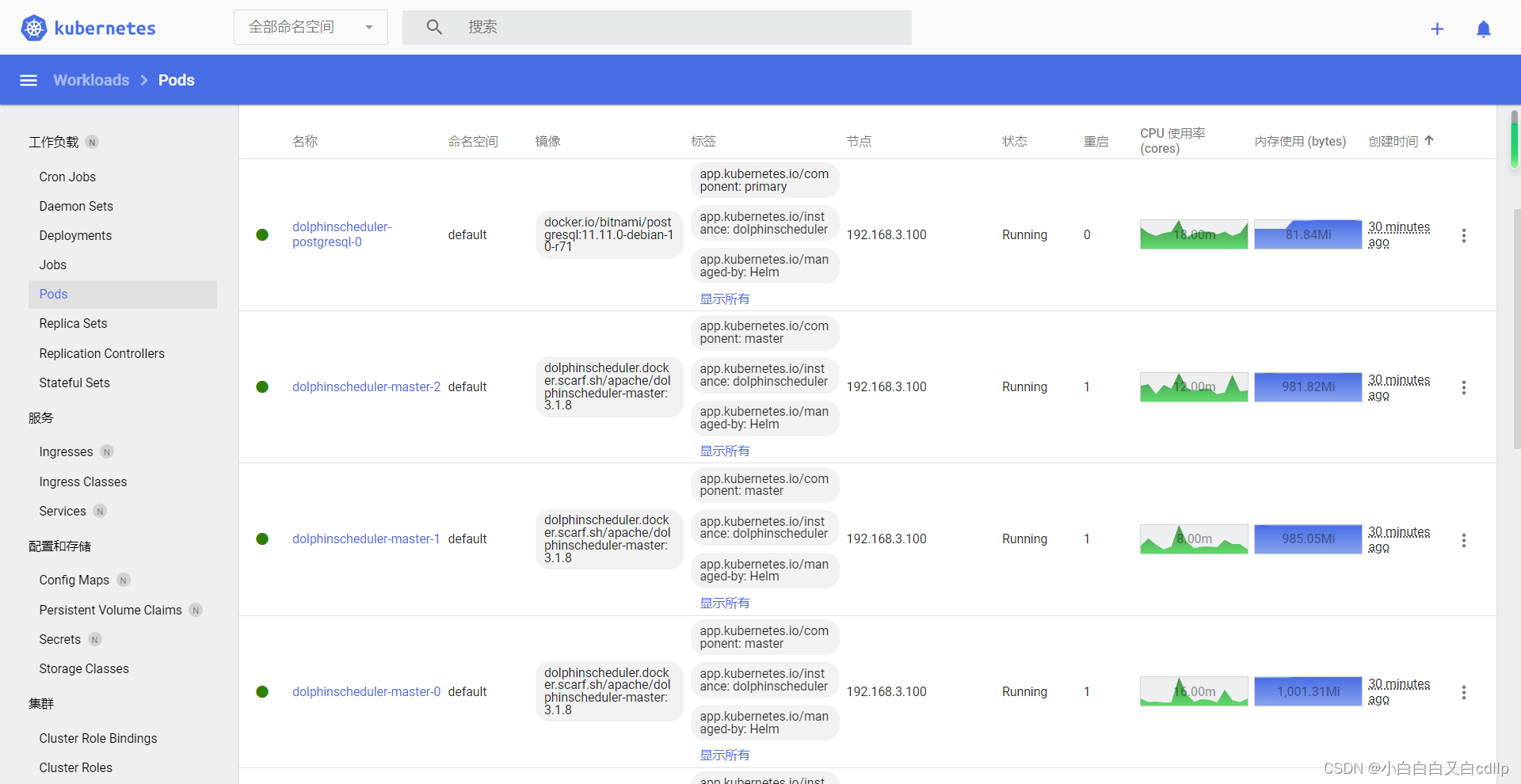Image resolution: width=1521 pixels, height=784 pixels.
Task: Click memory bar showing 1,001.31Mi
Action: tap(1308, 691)
